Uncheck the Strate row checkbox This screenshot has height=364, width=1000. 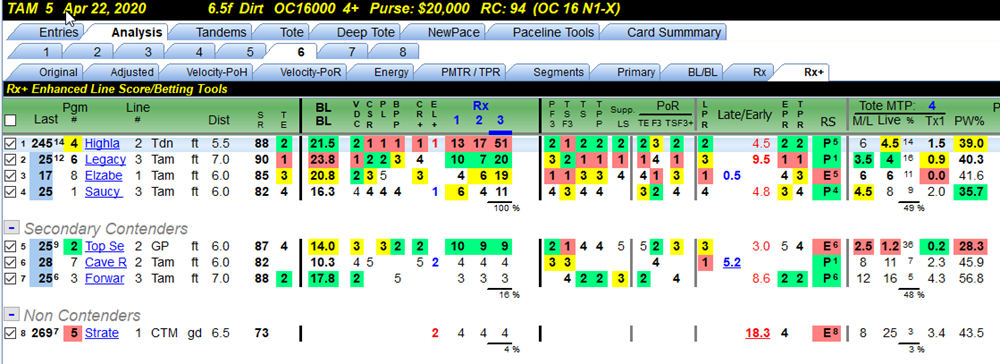10,333
